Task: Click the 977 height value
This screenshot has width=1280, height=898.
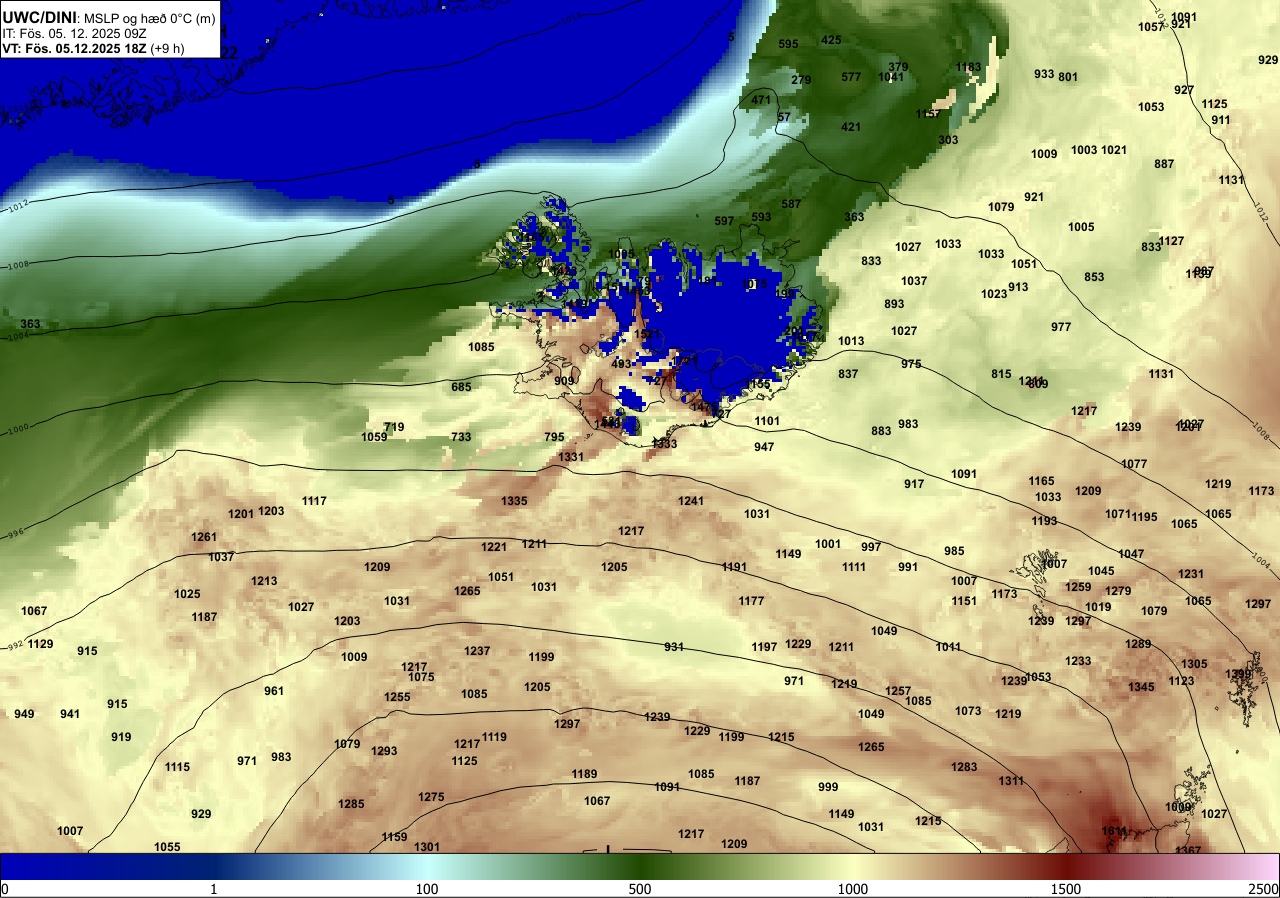Action: [x=1061, y=327]
